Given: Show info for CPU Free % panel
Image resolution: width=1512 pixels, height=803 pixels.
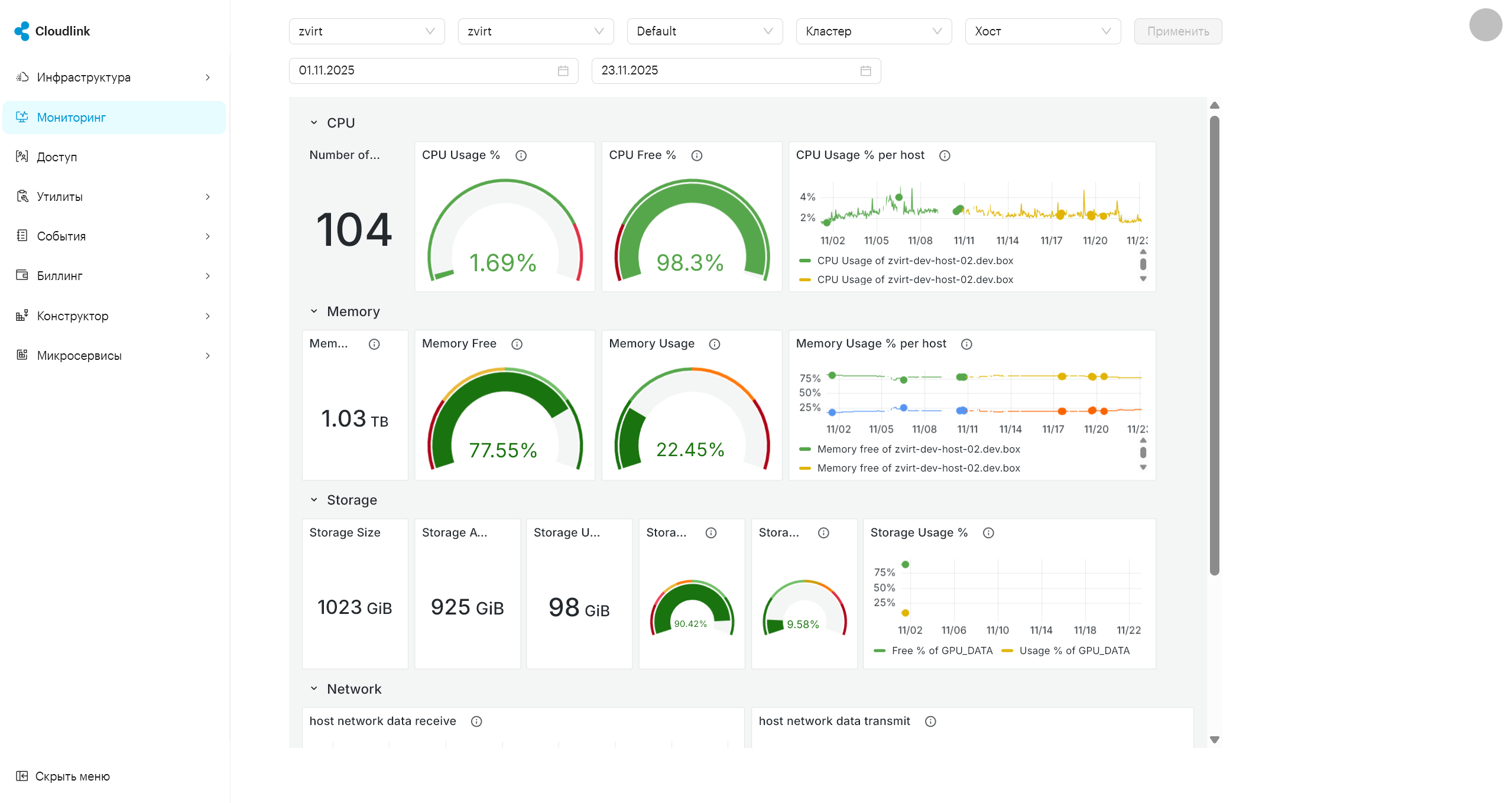Looking at the screenshot, I should [x=697, y=155].
